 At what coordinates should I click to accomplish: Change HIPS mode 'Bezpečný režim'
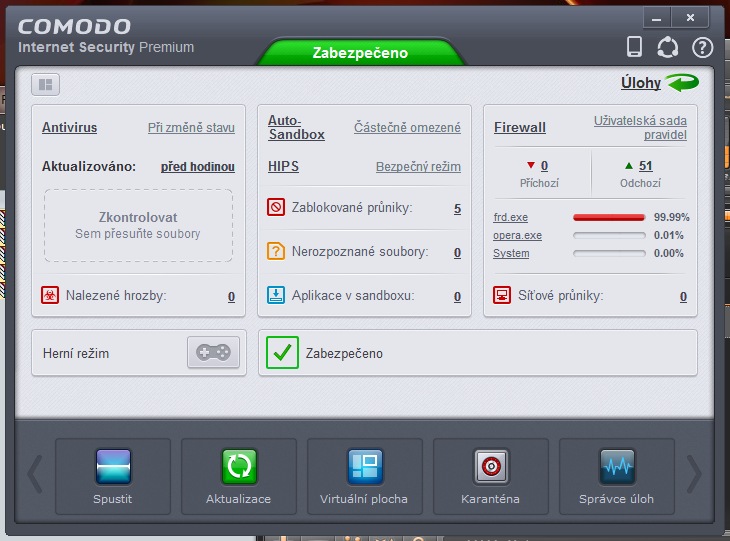(418, 167)
